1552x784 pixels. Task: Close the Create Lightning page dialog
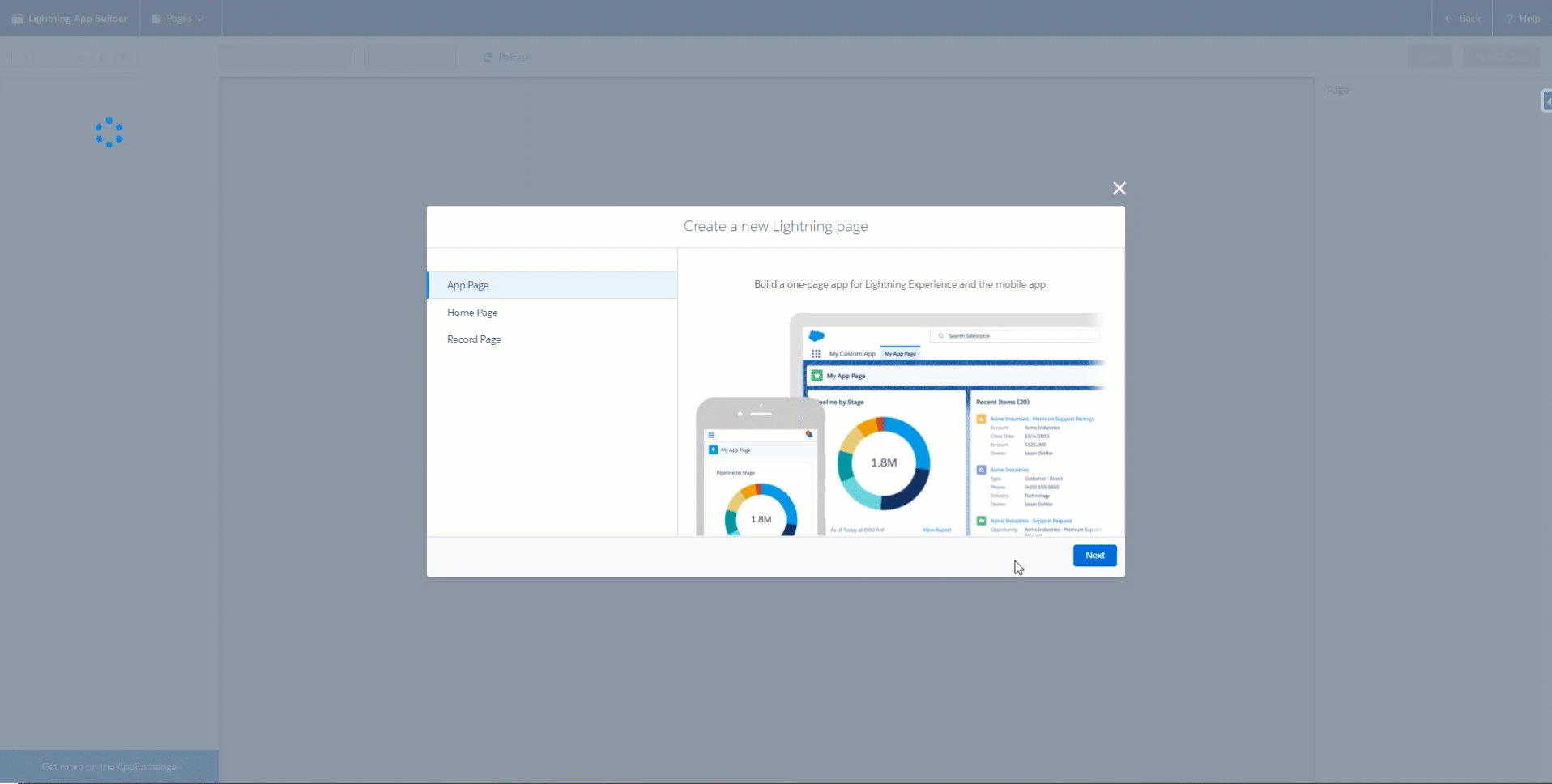1119,189
